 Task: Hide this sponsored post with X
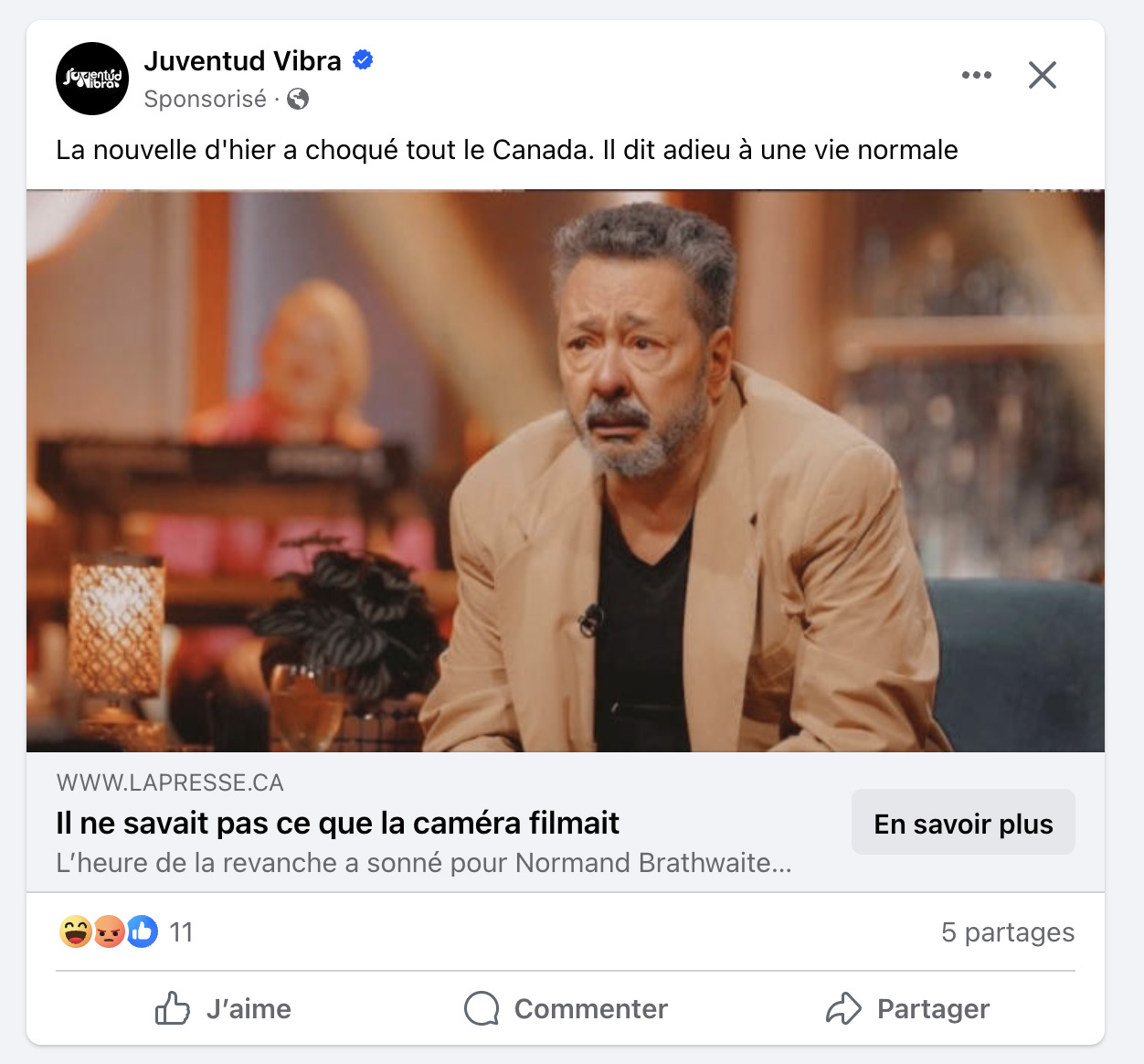point(1043,75)
